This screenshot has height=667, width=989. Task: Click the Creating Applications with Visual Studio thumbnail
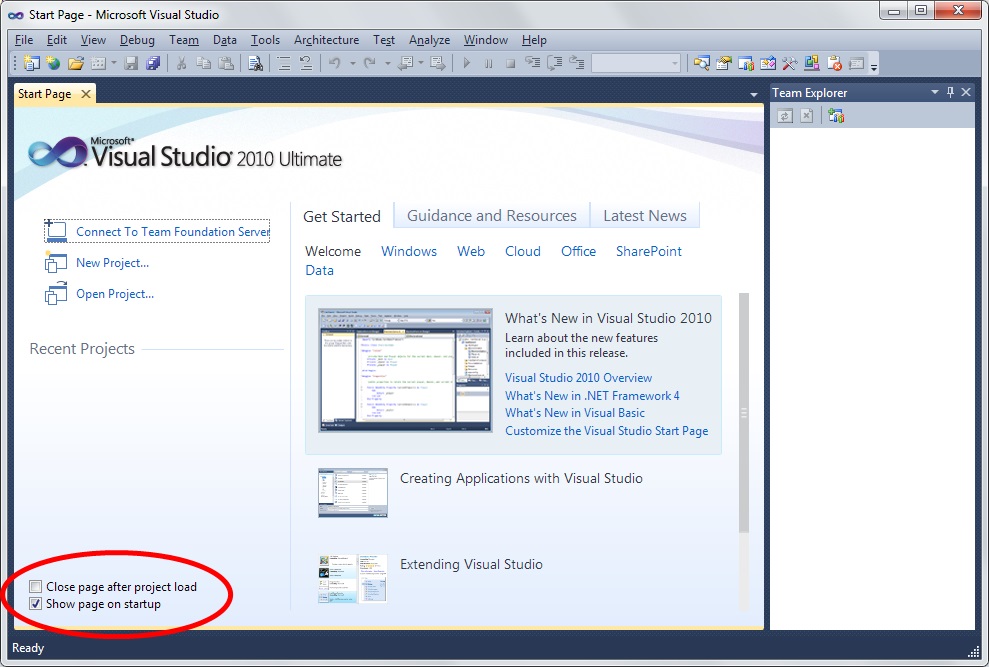click(x=353, y=493)
